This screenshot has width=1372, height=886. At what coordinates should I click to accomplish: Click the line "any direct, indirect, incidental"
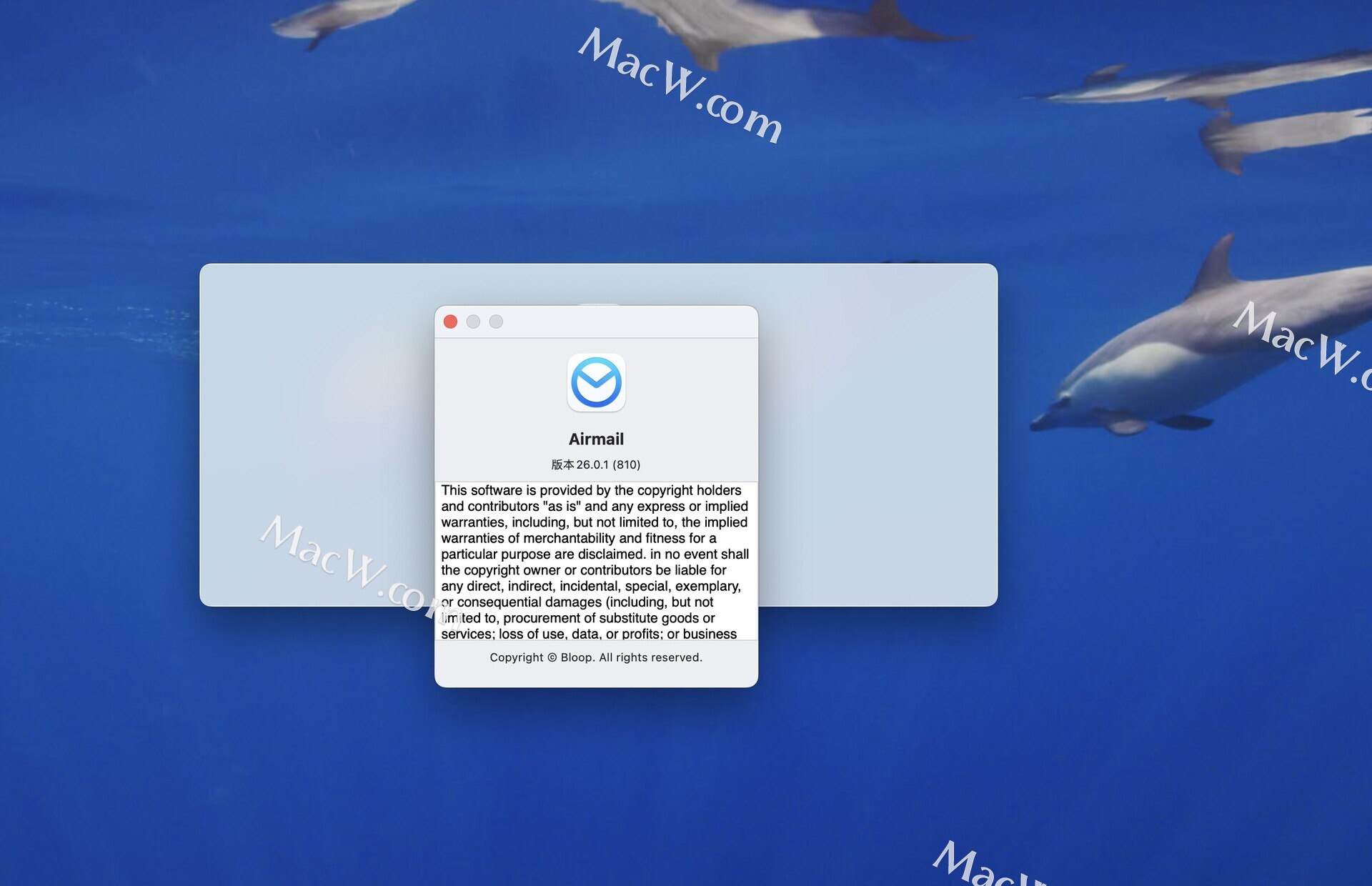(x=532, y=586)
